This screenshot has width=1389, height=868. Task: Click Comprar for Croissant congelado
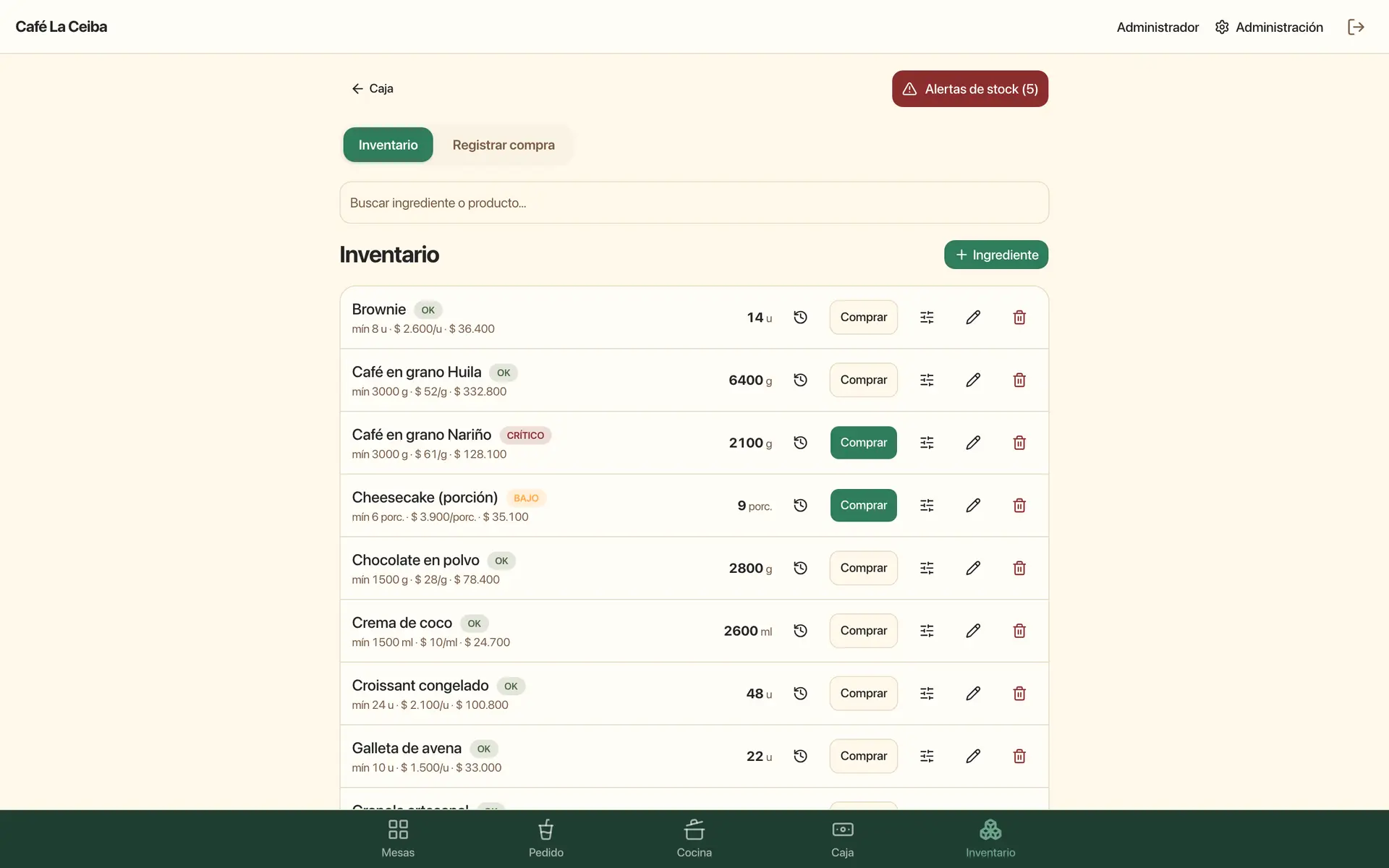(x=864, y=693)
